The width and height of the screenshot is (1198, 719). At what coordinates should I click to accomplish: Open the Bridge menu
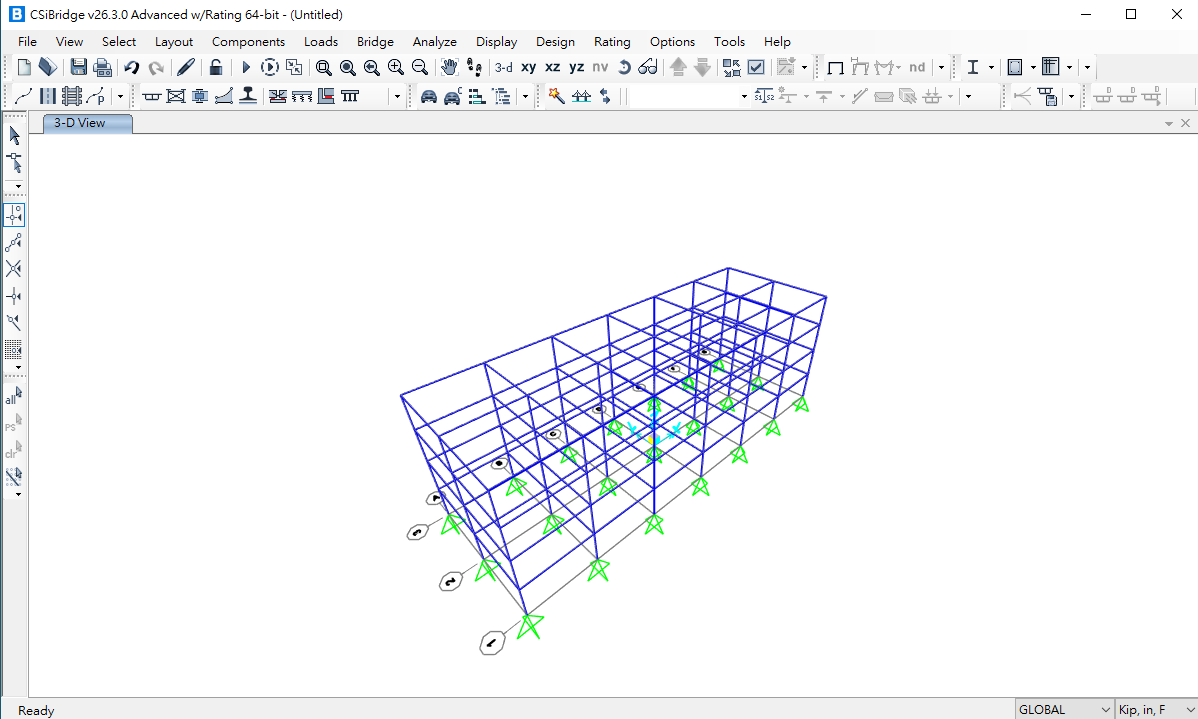pyautogui.click(x=375, y=41)
